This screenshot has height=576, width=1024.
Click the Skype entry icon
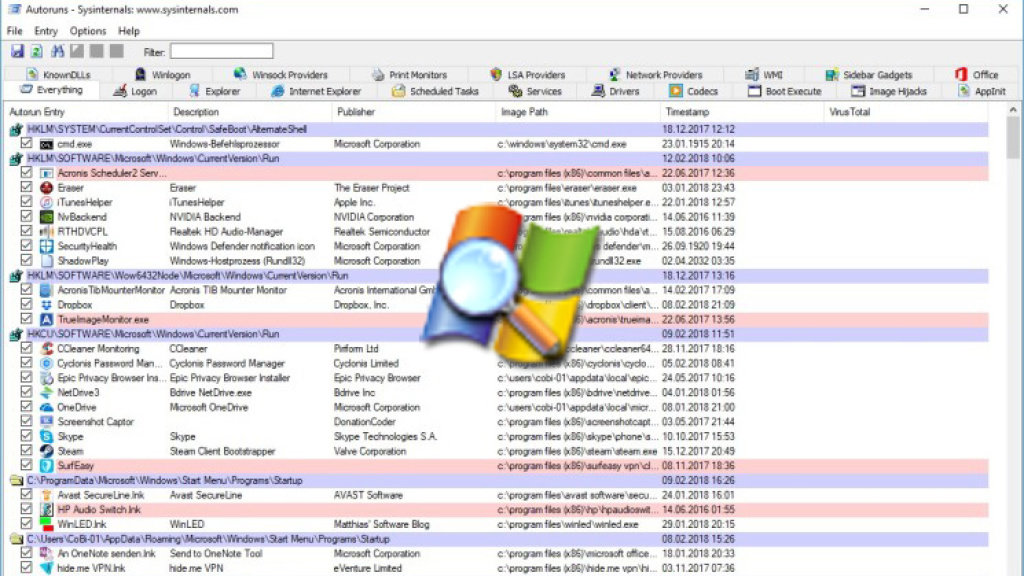[47, 437]
